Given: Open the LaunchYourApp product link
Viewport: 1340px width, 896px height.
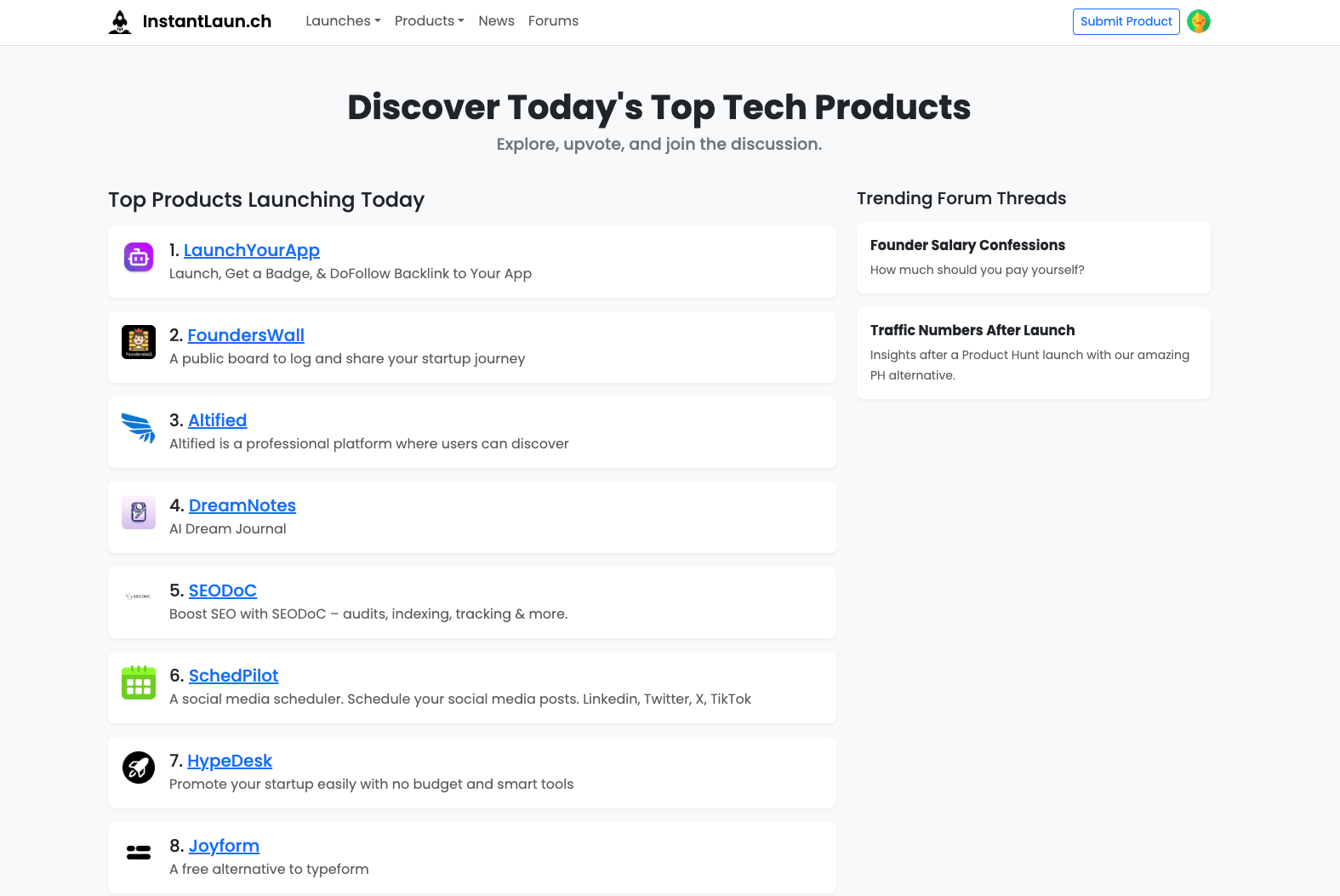Looking at the screenshot, I should [x=252, y=250].
